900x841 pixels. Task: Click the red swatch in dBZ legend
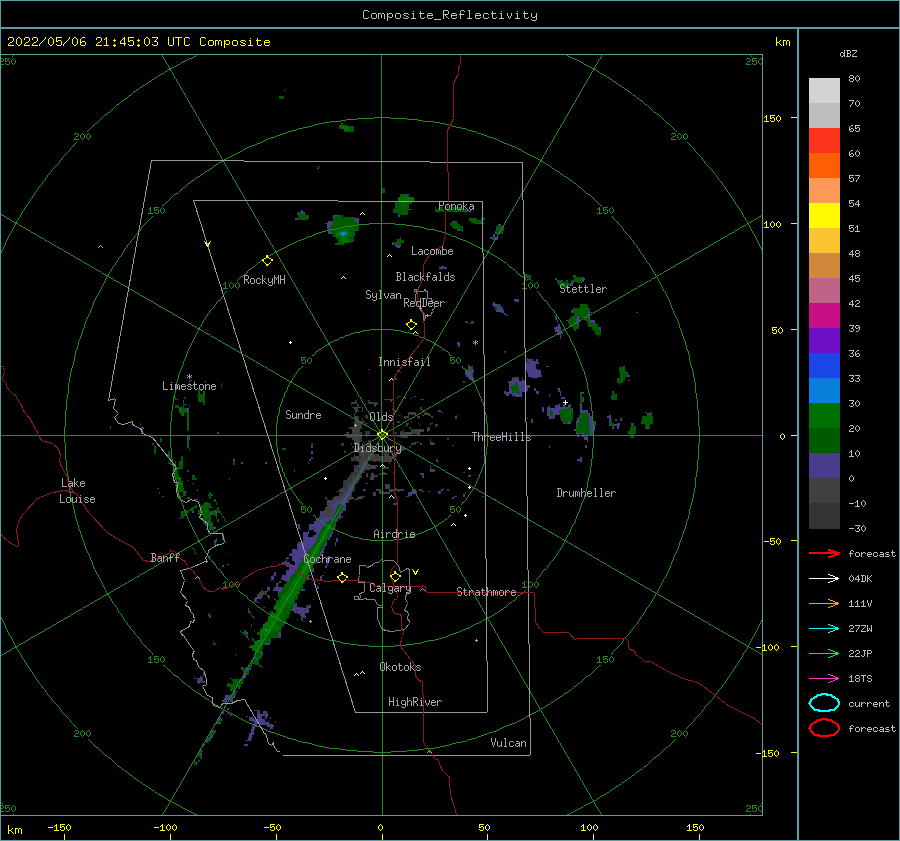(x=824, y=141)
